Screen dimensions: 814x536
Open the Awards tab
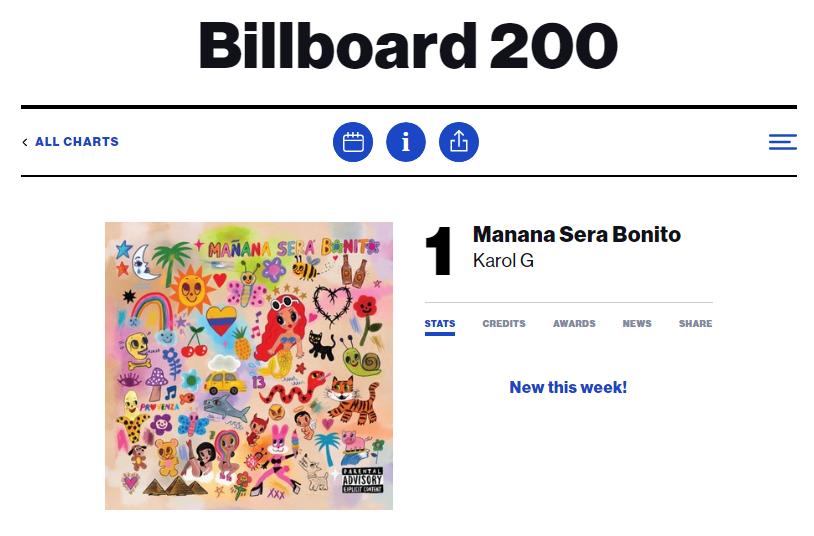pyautogui.click(x=574, y=324)
